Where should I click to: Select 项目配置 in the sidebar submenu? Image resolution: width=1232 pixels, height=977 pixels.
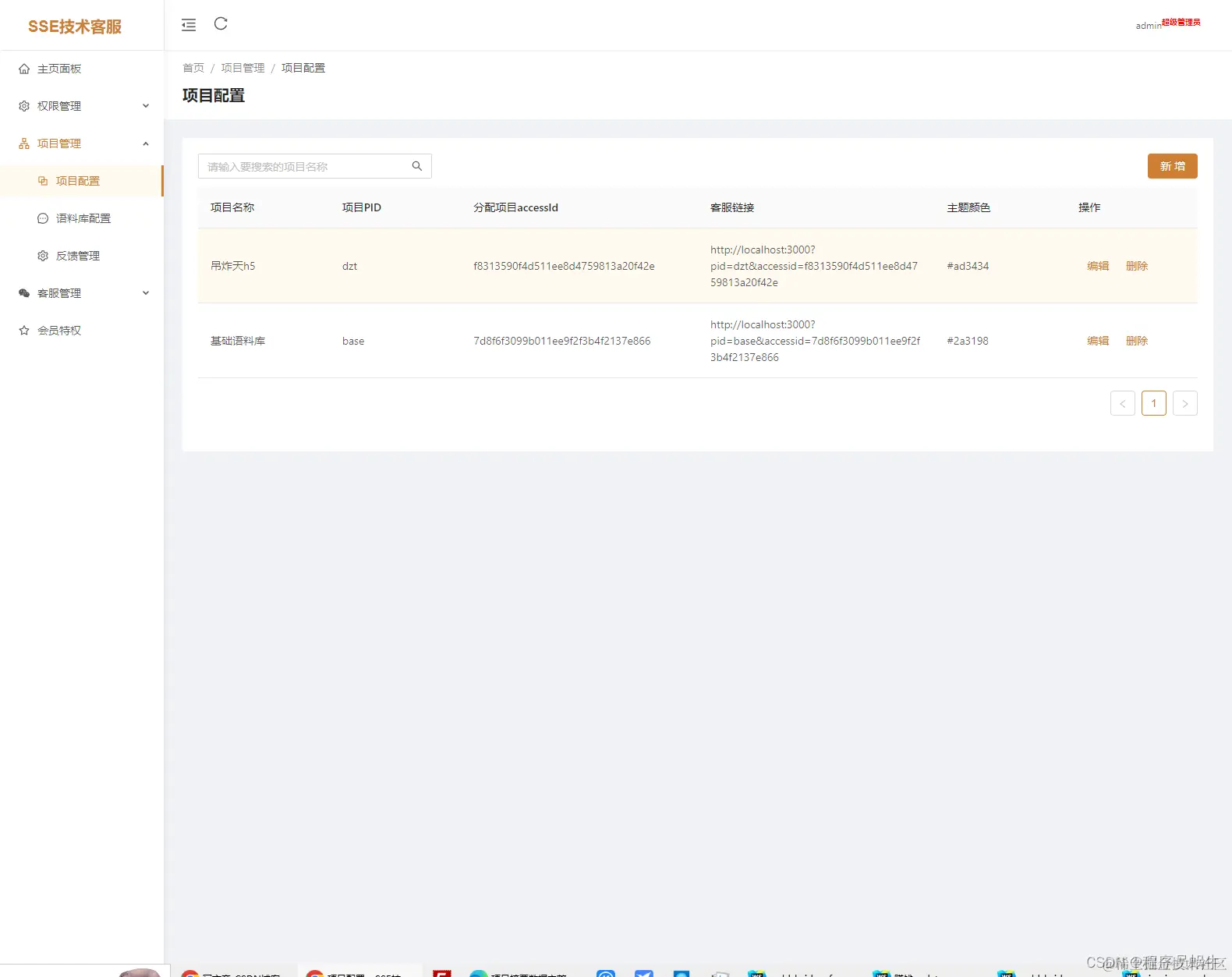[81, 181]
